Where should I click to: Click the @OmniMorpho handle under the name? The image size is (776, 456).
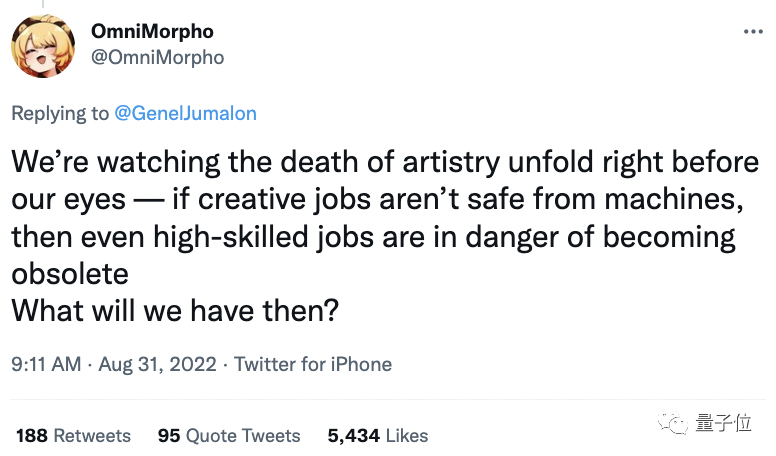pos(157,57)
